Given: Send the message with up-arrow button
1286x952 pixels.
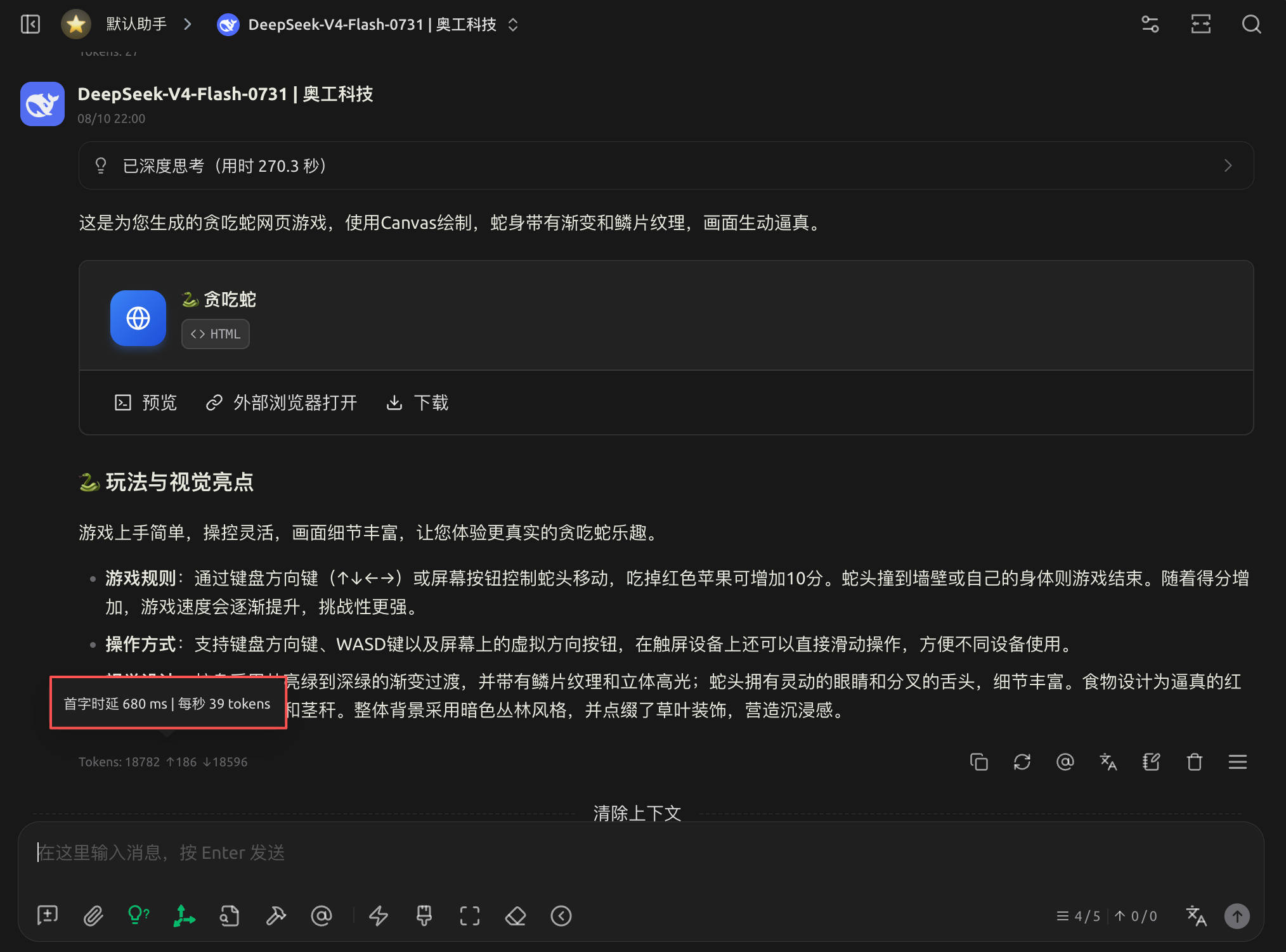Looking at the screenshot, I should pos(1237,916).
